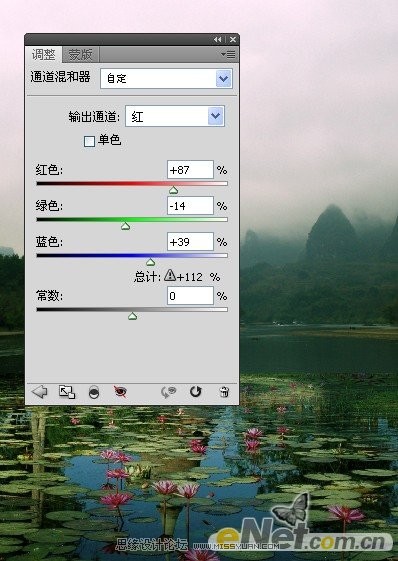Select the 调整 tab
398x561 pixels.
[x=44, y=55]
